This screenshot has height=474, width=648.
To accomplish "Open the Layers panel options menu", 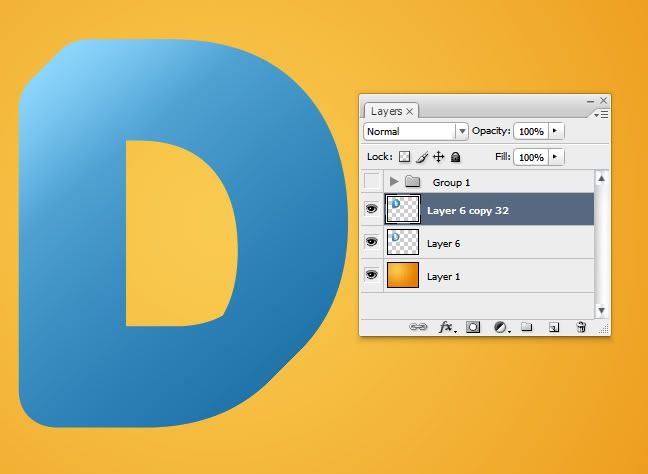I will [601, 114].
